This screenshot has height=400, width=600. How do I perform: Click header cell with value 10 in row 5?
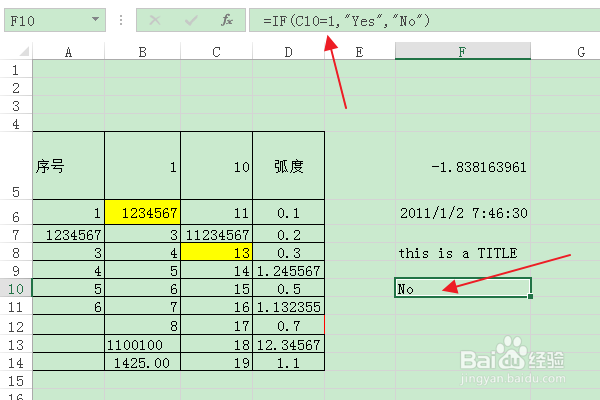(217, 166)
